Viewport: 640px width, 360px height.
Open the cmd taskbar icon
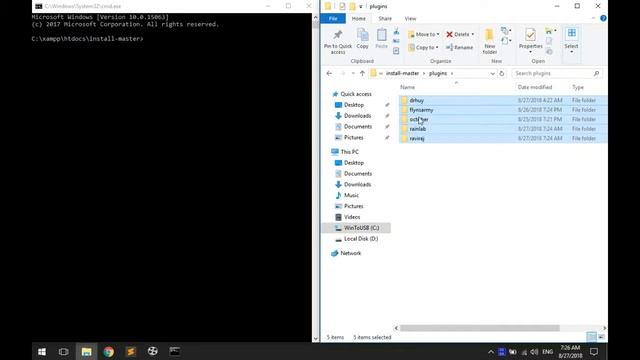point(175,351)
